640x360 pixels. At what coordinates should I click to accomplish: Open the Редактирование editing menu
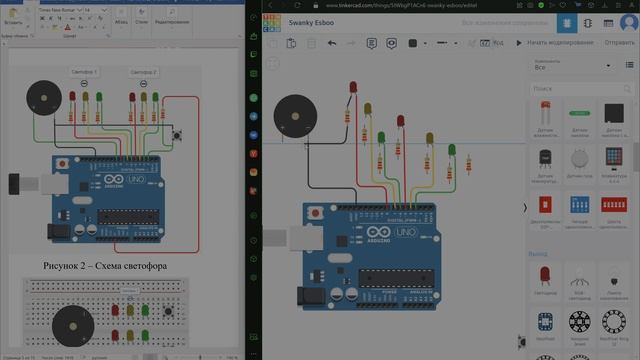172,17
